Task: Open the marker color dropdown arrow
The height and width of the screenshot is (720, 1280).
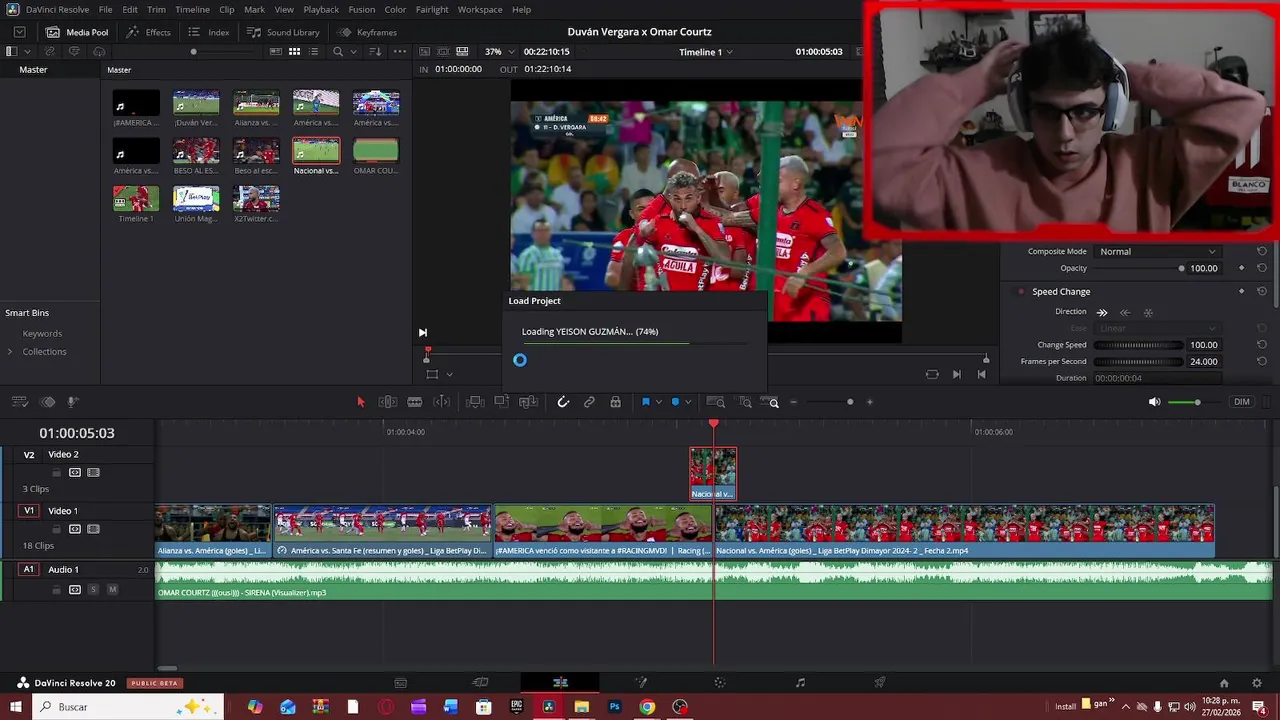Action: click(x=687, y=402)
